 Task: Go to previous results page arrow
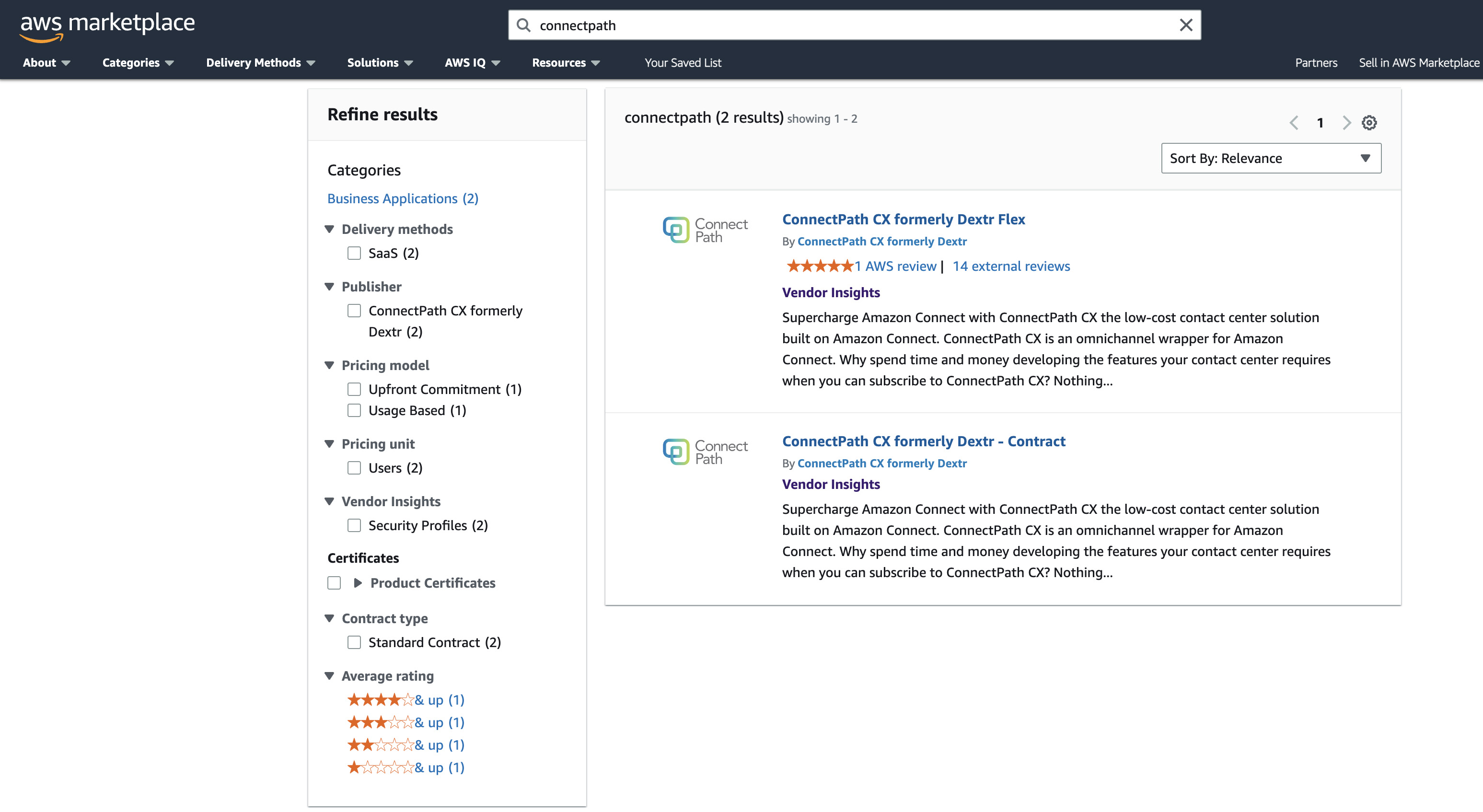click(1294, 123)
